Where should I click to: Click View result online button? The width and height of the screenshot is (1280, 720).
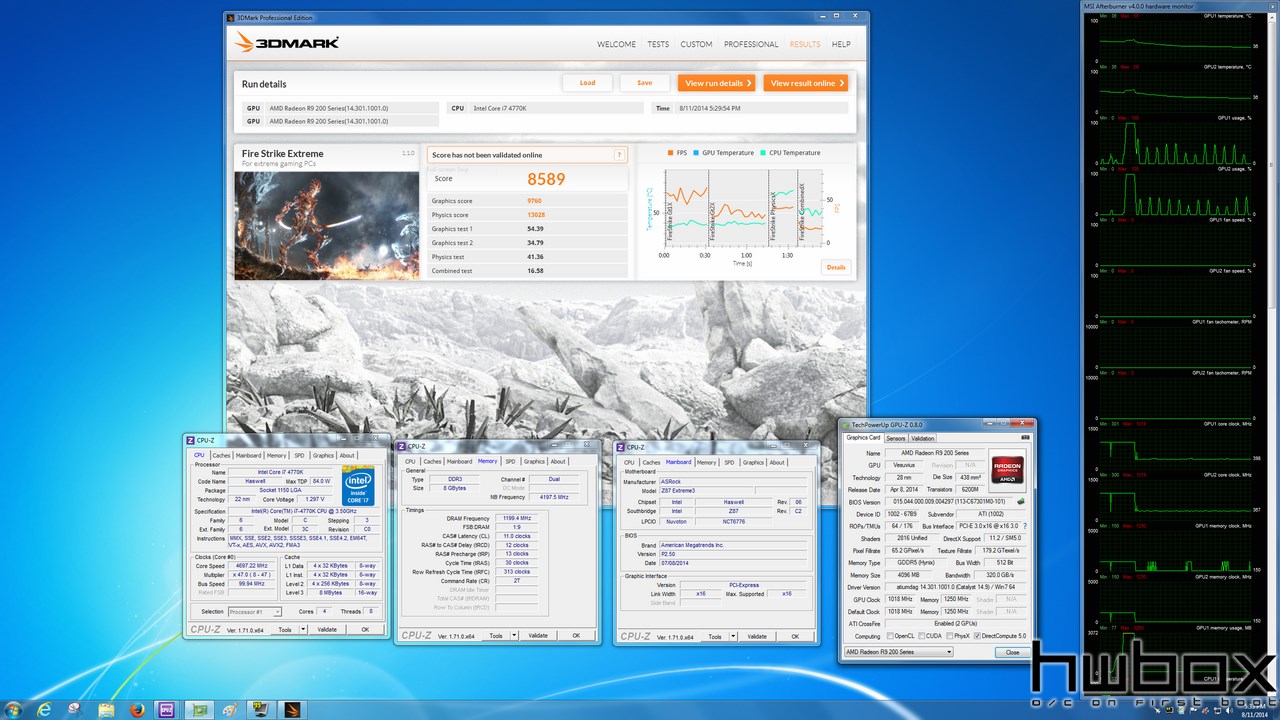(806, 83)
